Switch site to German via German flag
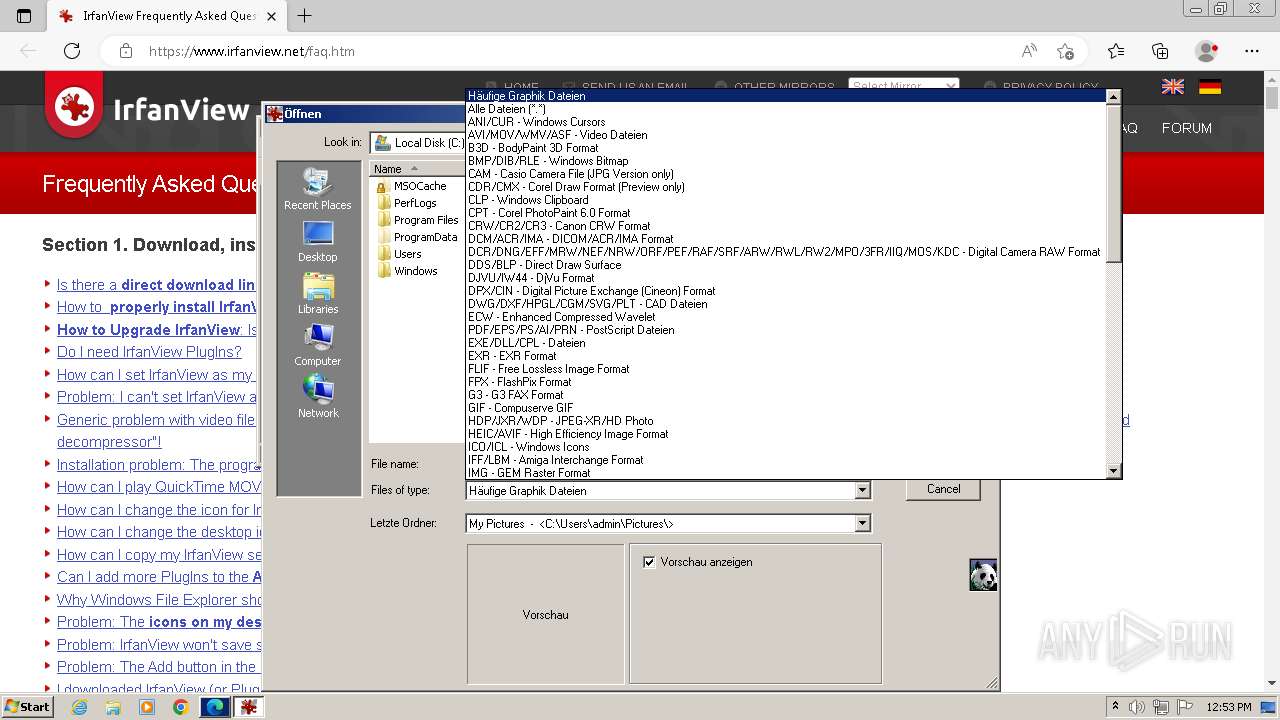The height and width of the screenshot is (720, 1280). pos(1210,87)
